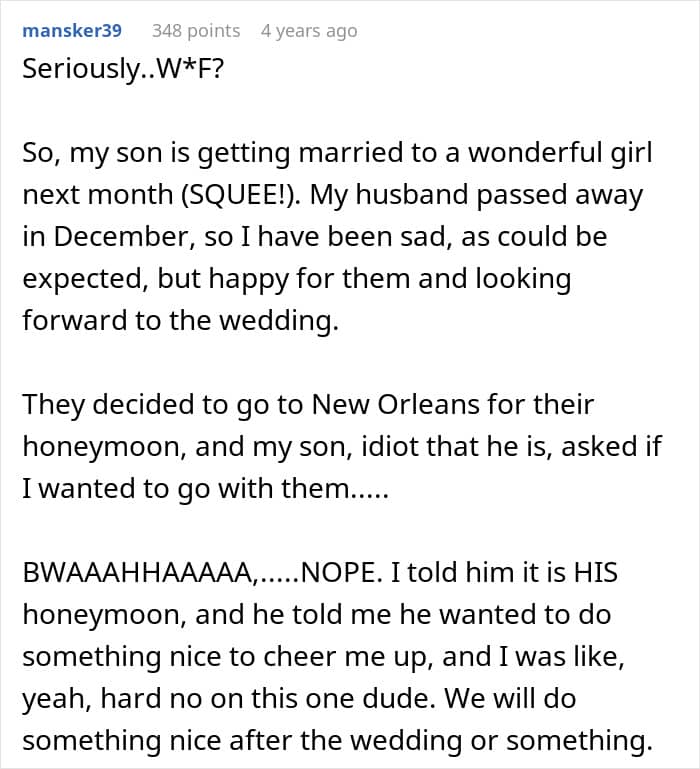Click the 348 points score
700x769 pixels.
pyautogui.click(x=195, y=30)
